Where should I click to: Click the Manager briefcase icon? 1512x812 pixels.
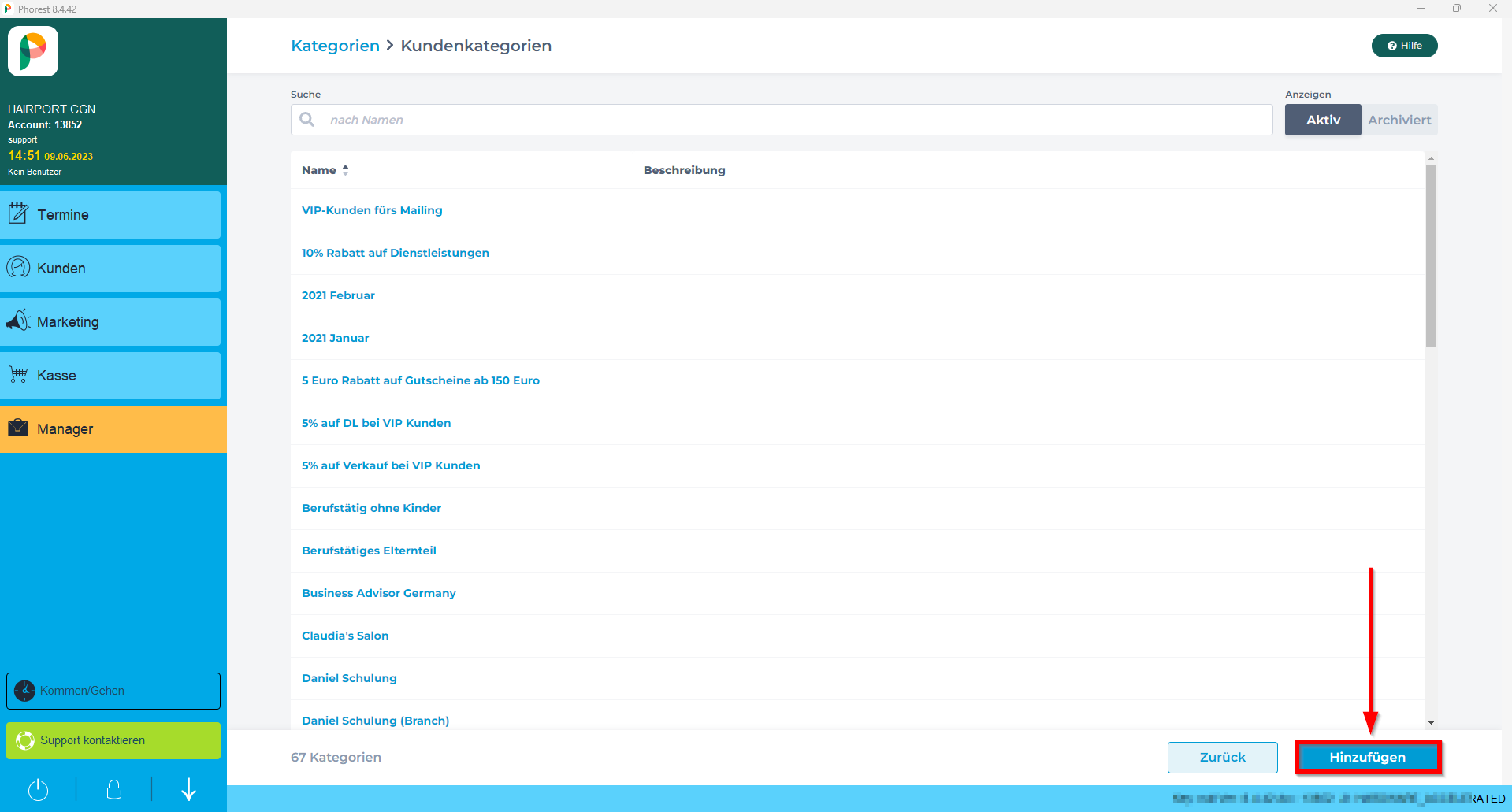(x=18, y=428)
